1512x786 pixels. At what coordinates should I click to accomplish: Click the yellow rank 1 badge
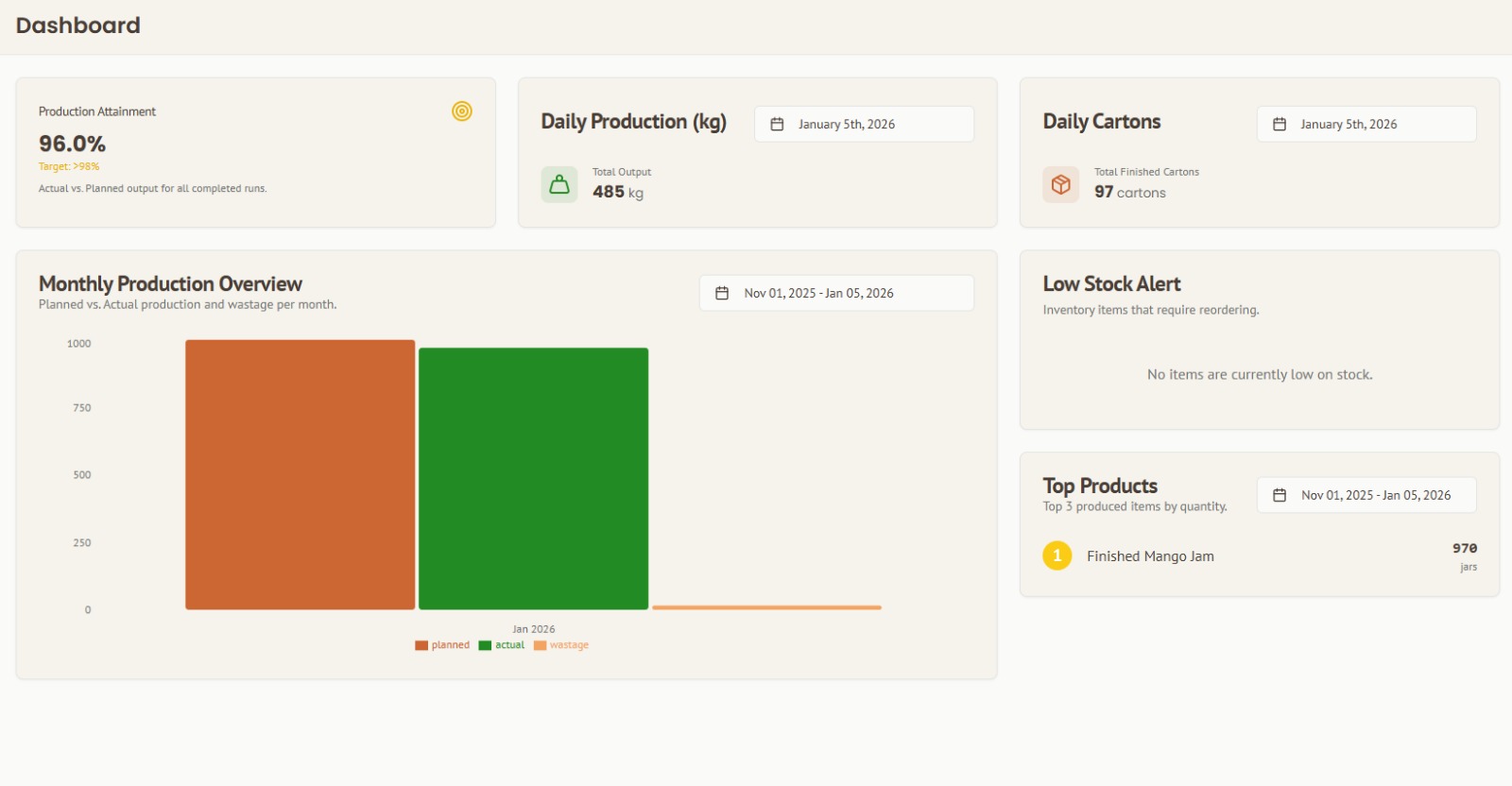(x=1057, y=555)
